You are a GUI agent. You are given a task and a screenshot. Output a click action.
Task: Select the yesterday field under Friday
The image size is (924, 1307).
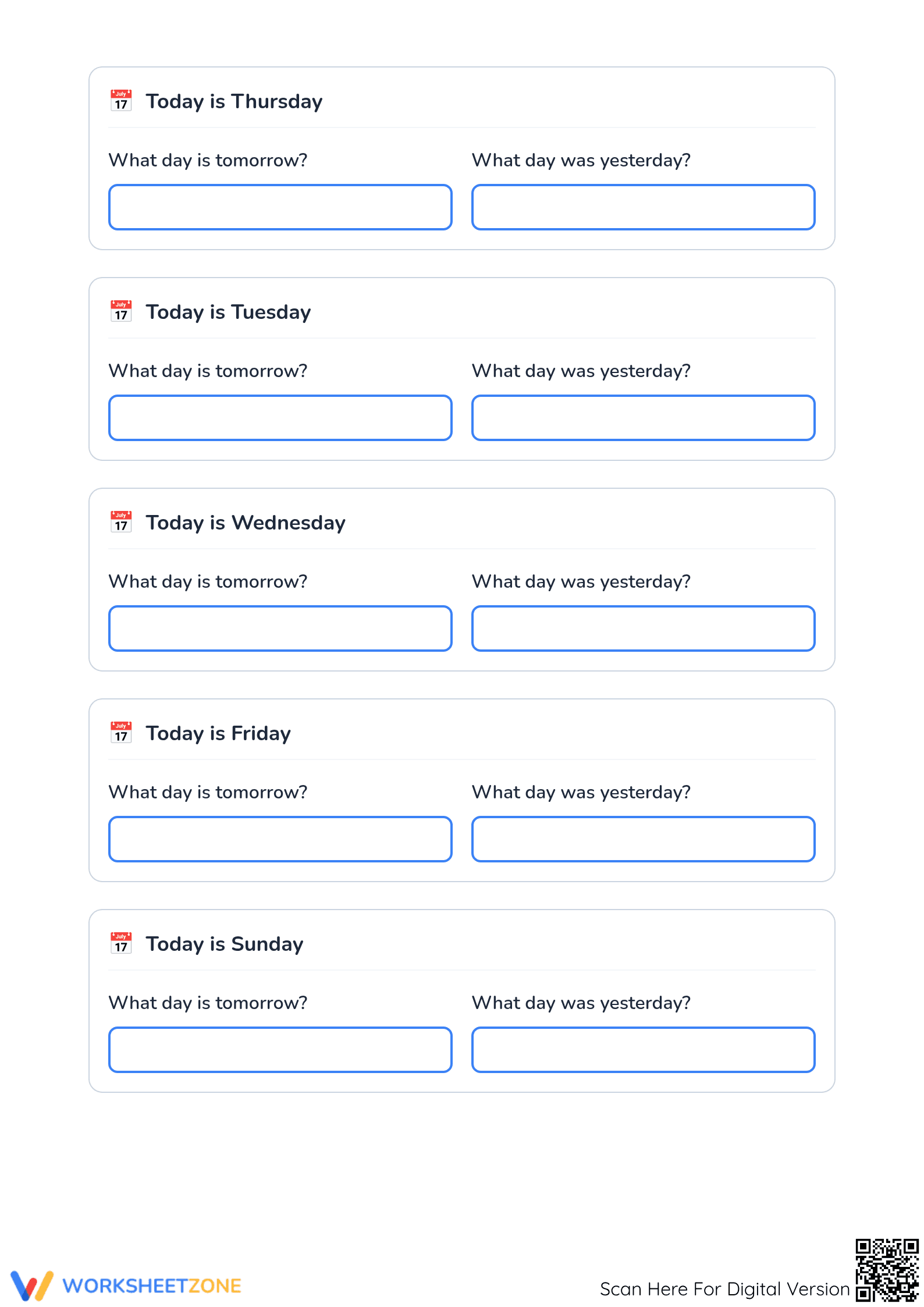(644, 839)
